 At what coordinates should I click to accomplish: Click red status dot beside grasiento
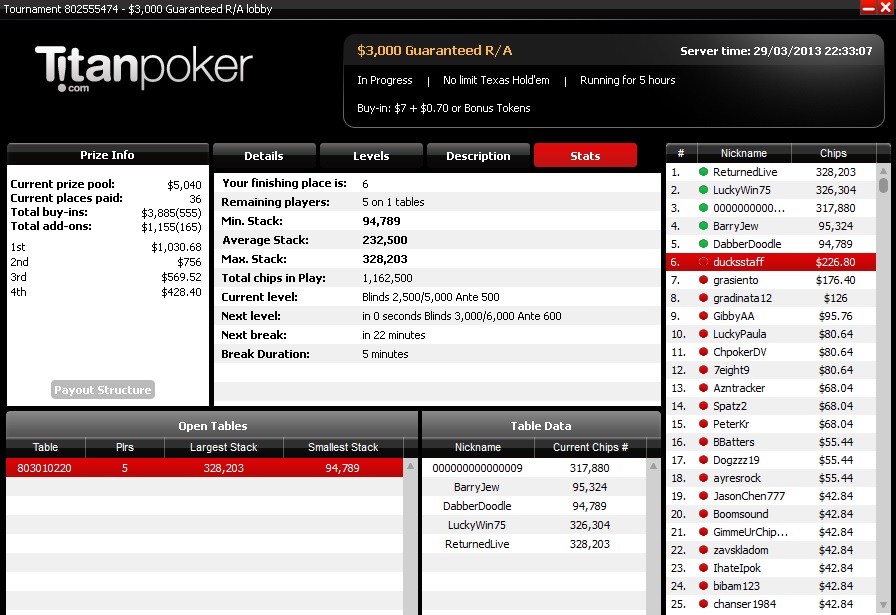click(x=703, y=279)
